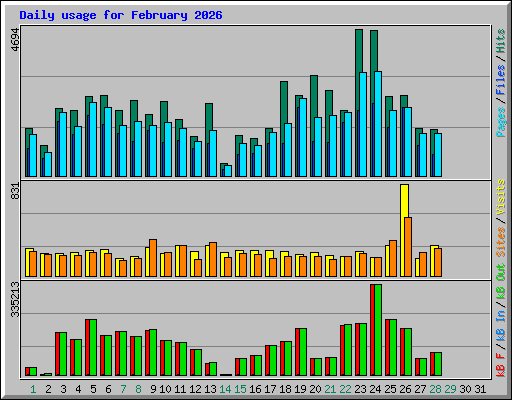Click the 'Files' legend label
The height and width of the screenshot is (400, 512).
coord(501,80)
